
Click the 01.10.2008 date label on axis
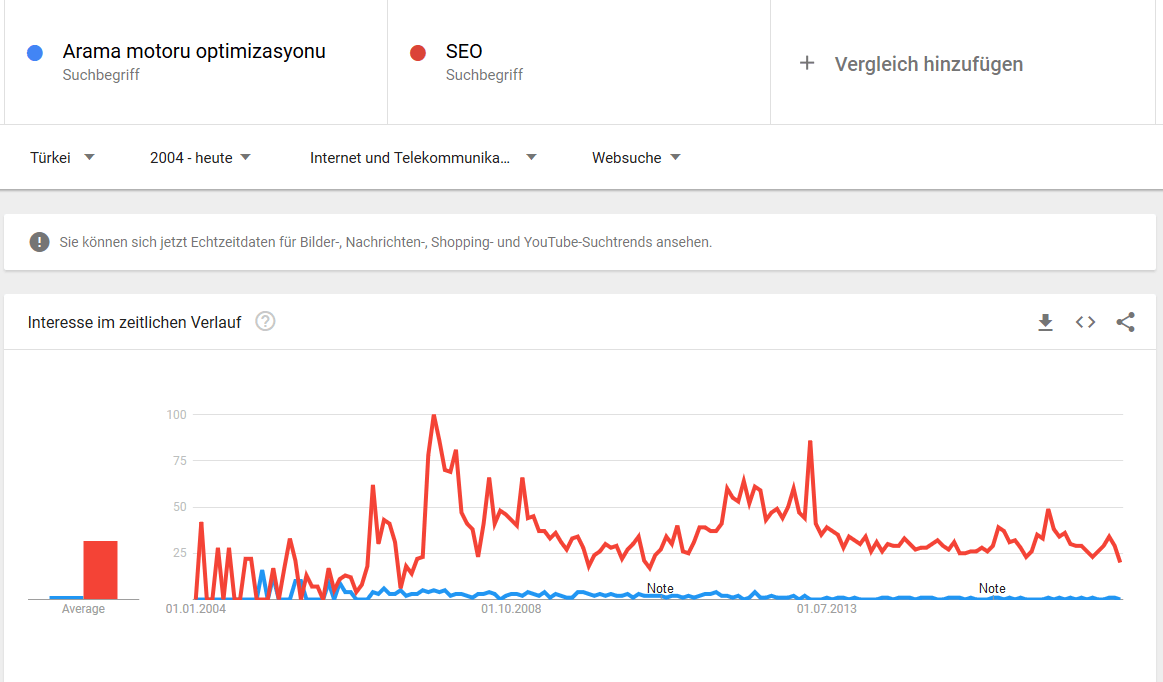coord(511,607)
